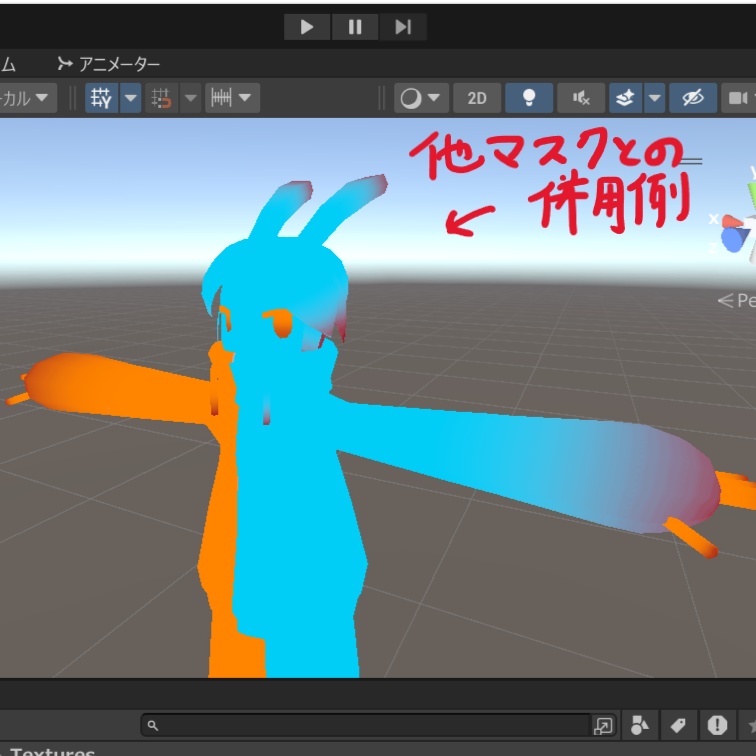Image resolution: width=756 pixels, height=756 pixels.
Task: Click the Project search input field
Action: [x=366, y=725]
